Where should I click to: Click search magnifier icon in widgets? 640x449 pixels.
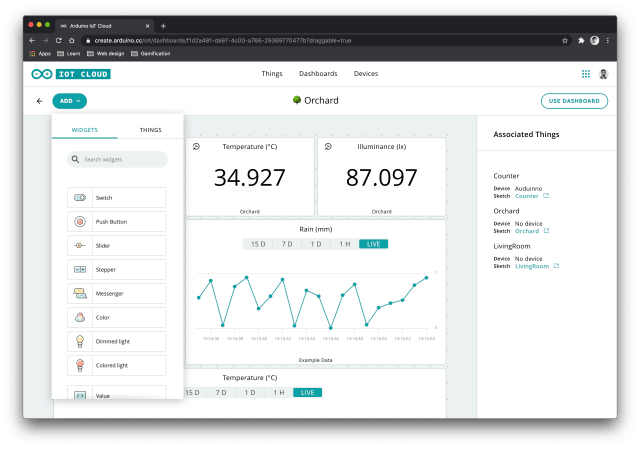coord(75,159)
